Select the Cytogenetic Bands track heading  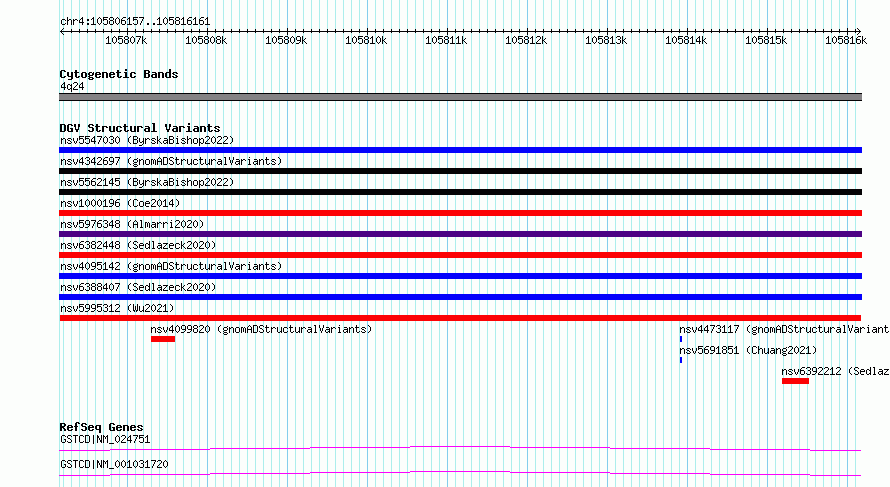click(119, 74)
